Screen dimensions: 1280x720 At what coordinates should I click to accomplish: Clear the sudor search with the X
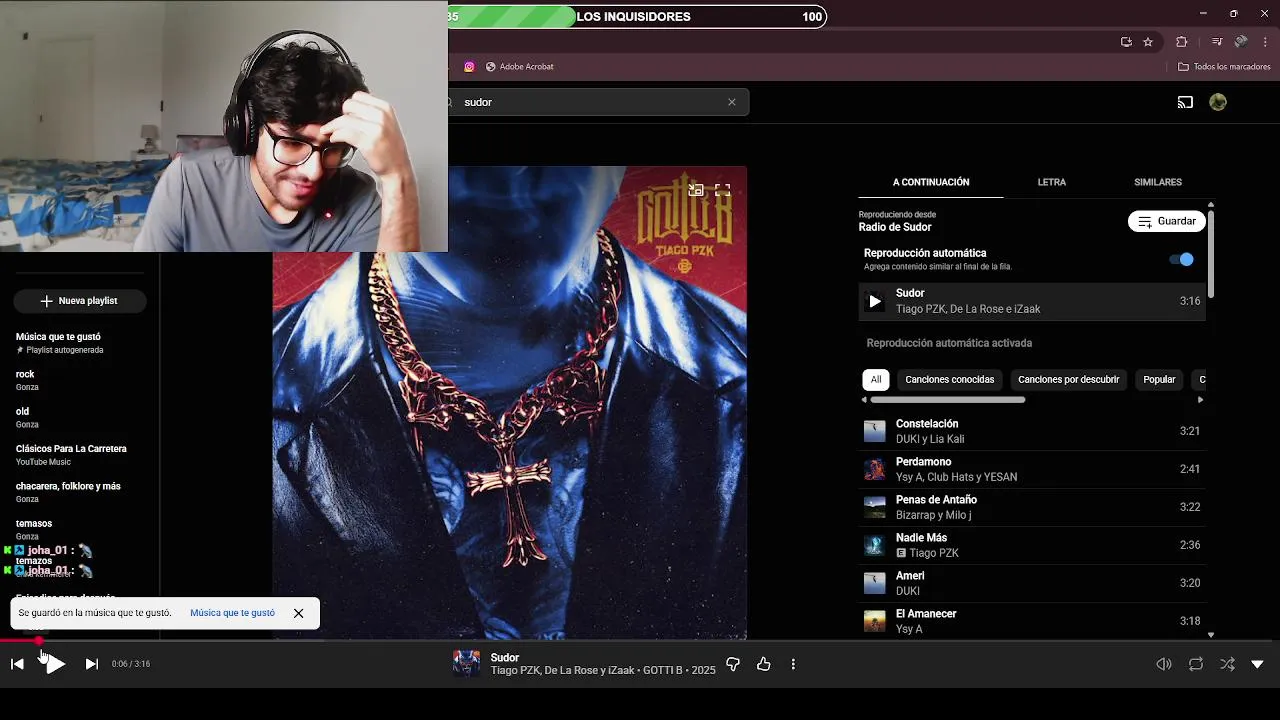click(x=732, y=102)
